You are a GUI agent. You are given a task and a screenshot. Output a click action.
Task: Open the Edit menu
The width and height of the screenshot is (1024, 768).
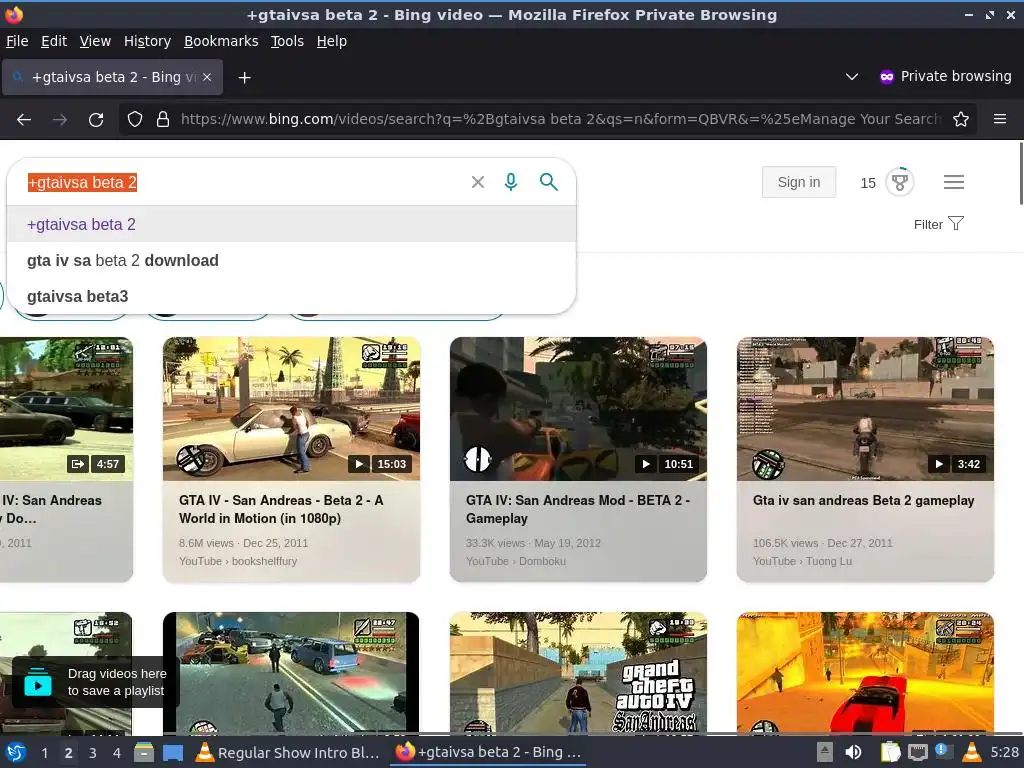(54, 41)
